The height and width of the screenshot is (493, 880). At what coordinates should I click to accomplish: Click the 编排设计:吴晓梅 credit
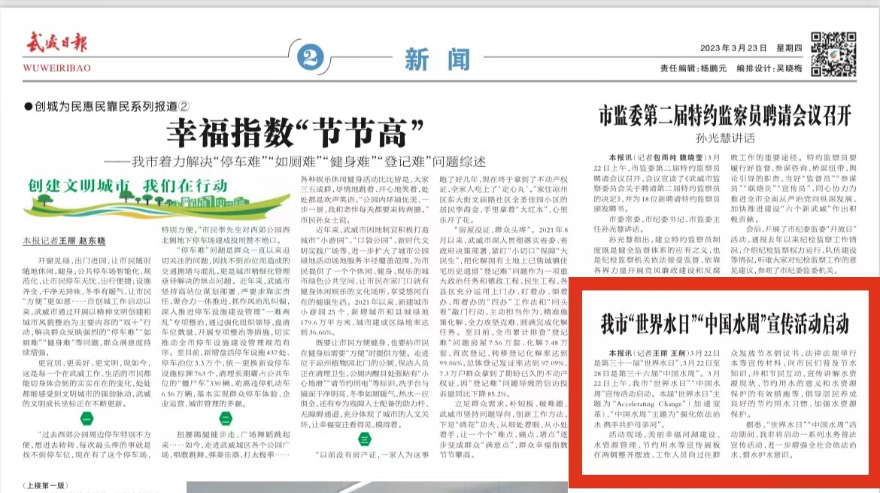tap(769, 68)
